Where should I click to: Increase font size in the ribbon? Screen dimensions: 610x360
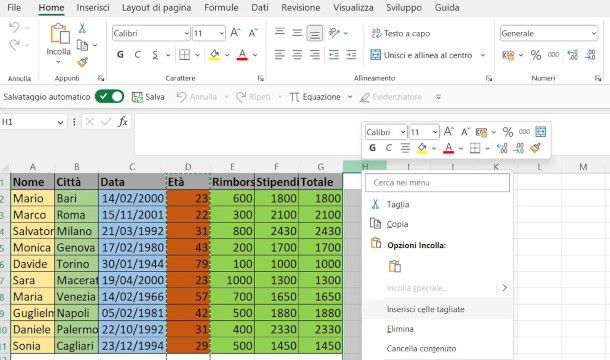point(235,33)
